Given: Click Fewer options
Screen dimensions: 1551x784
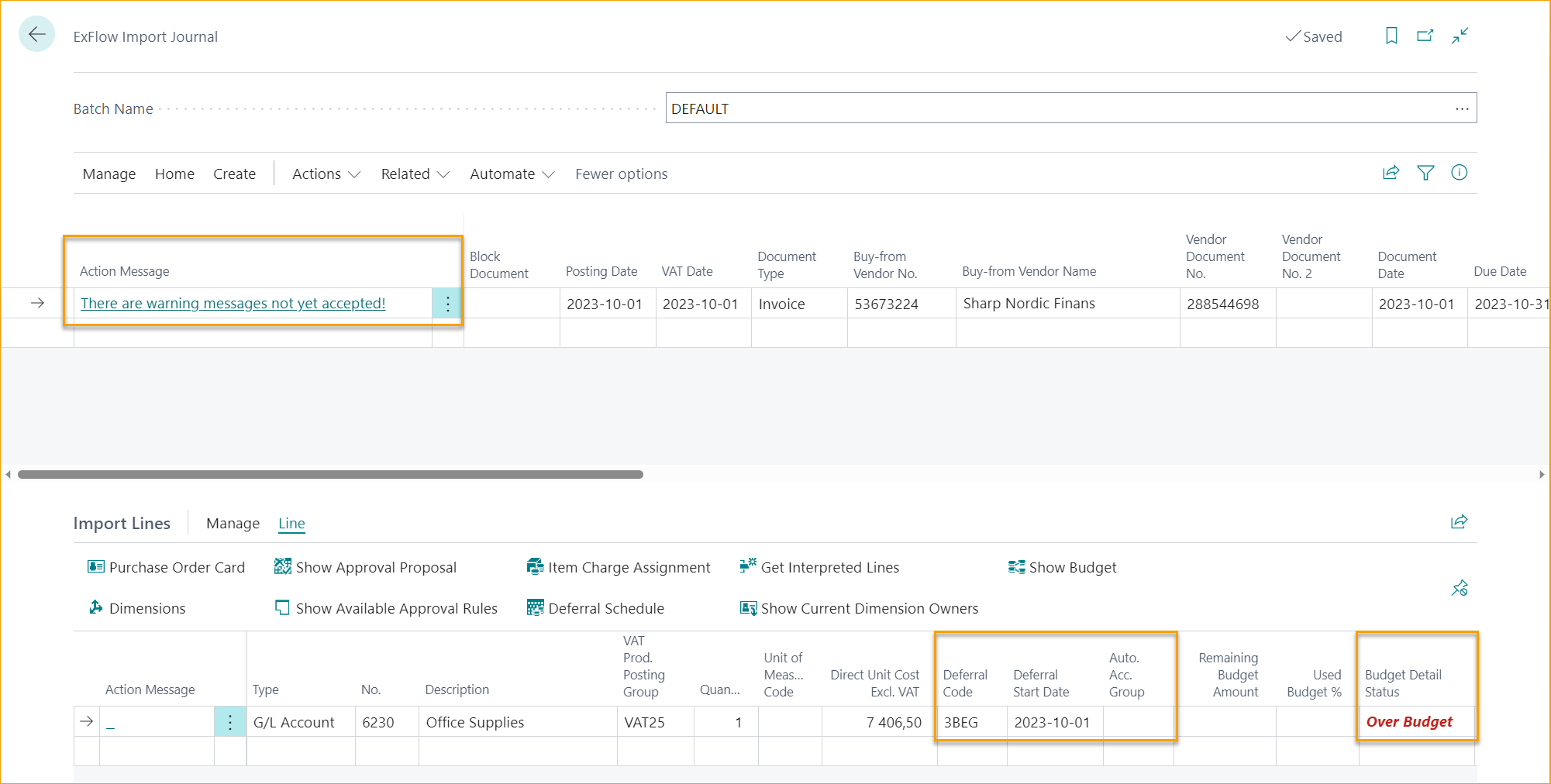Looking at the screenshot, I should 621,174.
